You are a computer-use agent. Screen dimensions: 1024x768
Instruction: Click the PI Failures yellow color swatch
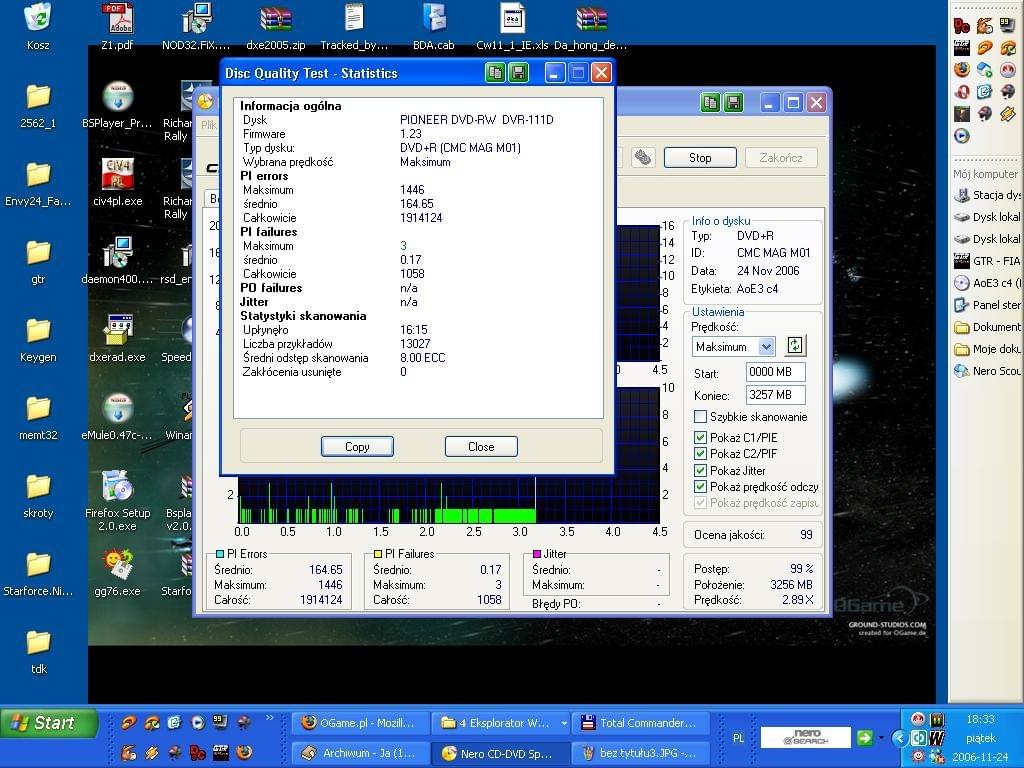tap(377, 554)
